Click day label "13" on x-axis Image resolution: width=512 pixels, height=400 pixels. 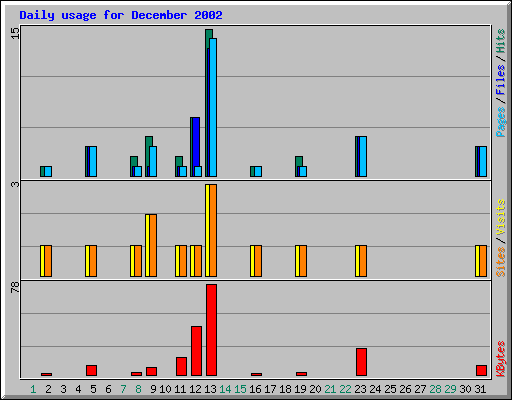(210, 389)
